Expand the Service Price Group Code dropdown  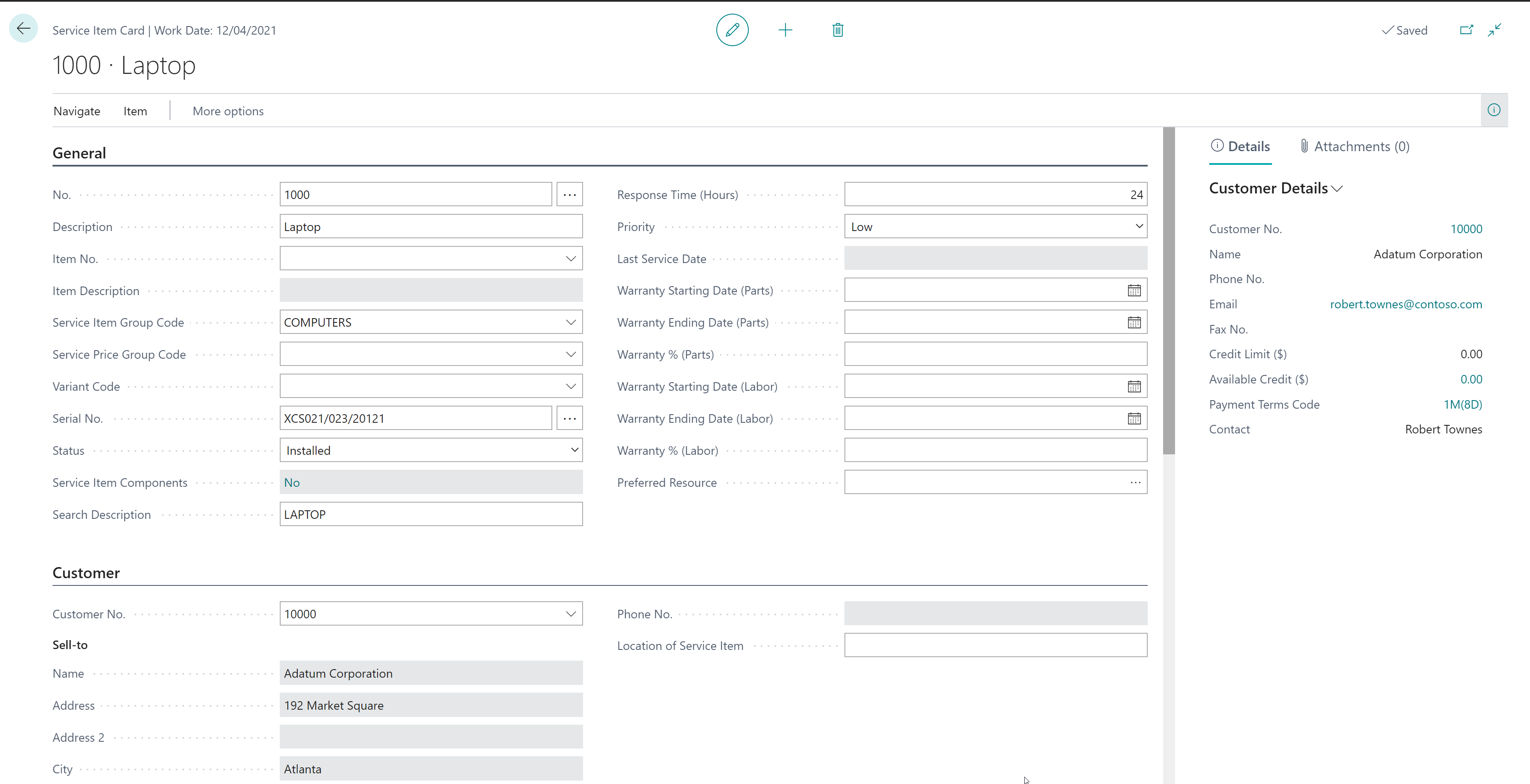pyautogui.click(x=571, y=354)
